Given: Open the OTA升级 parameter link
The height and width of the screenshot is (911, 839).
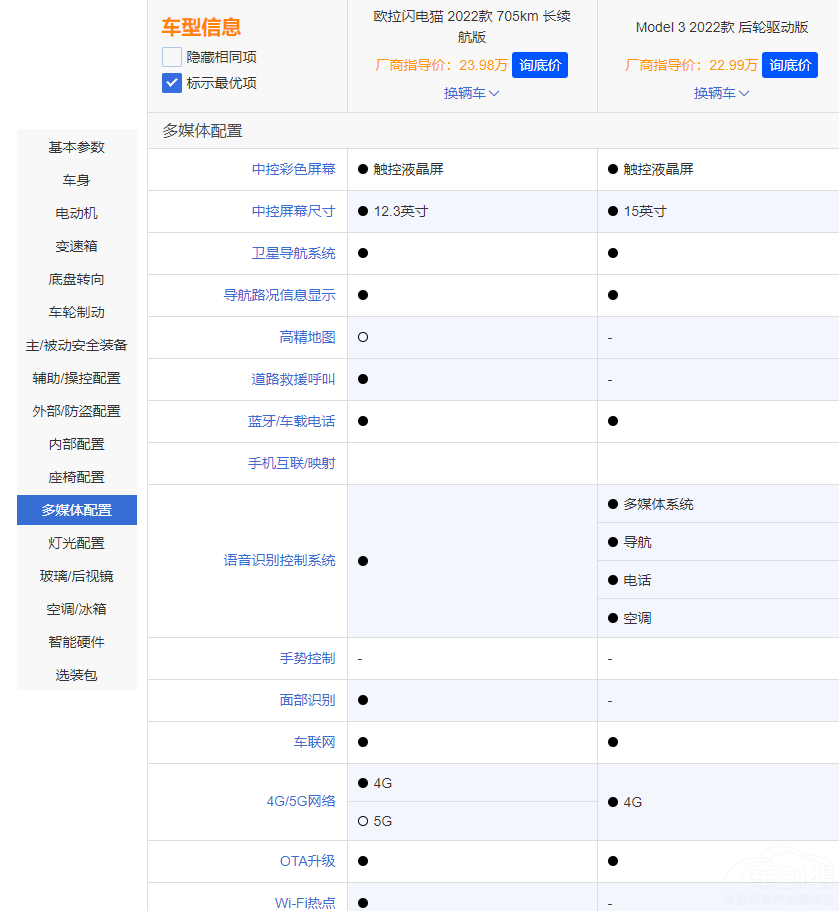Looking at the screenshot, I should click(307, 861).
